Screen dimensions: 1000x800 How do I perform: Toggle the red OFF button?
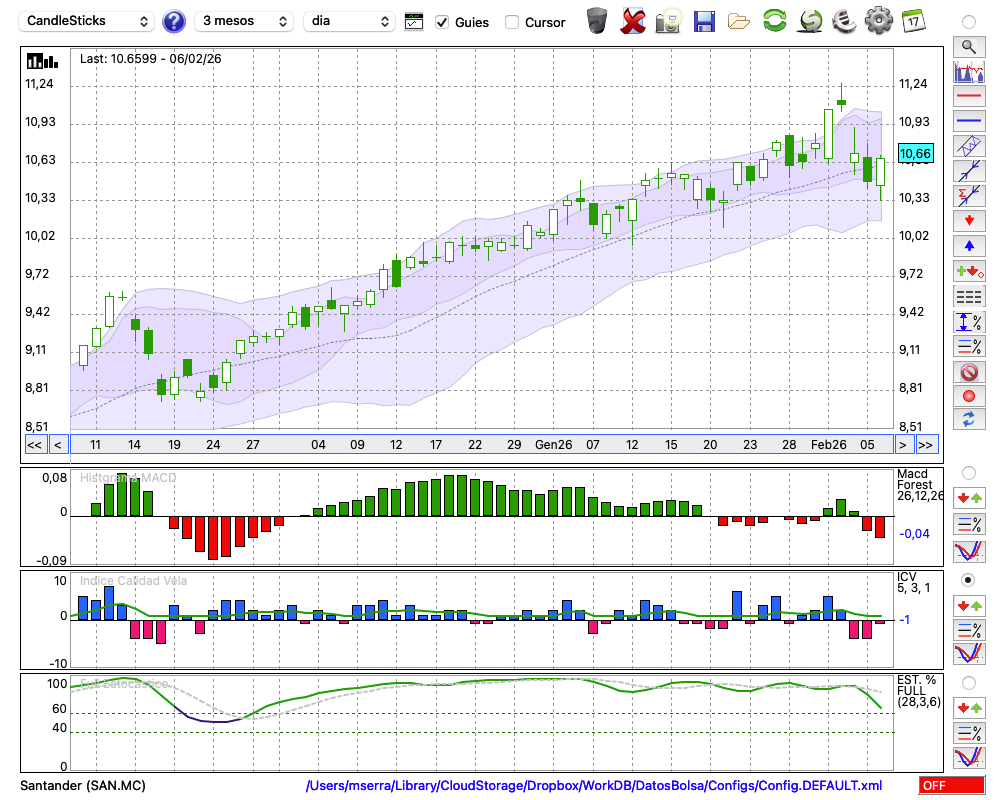tap(952, 785)
